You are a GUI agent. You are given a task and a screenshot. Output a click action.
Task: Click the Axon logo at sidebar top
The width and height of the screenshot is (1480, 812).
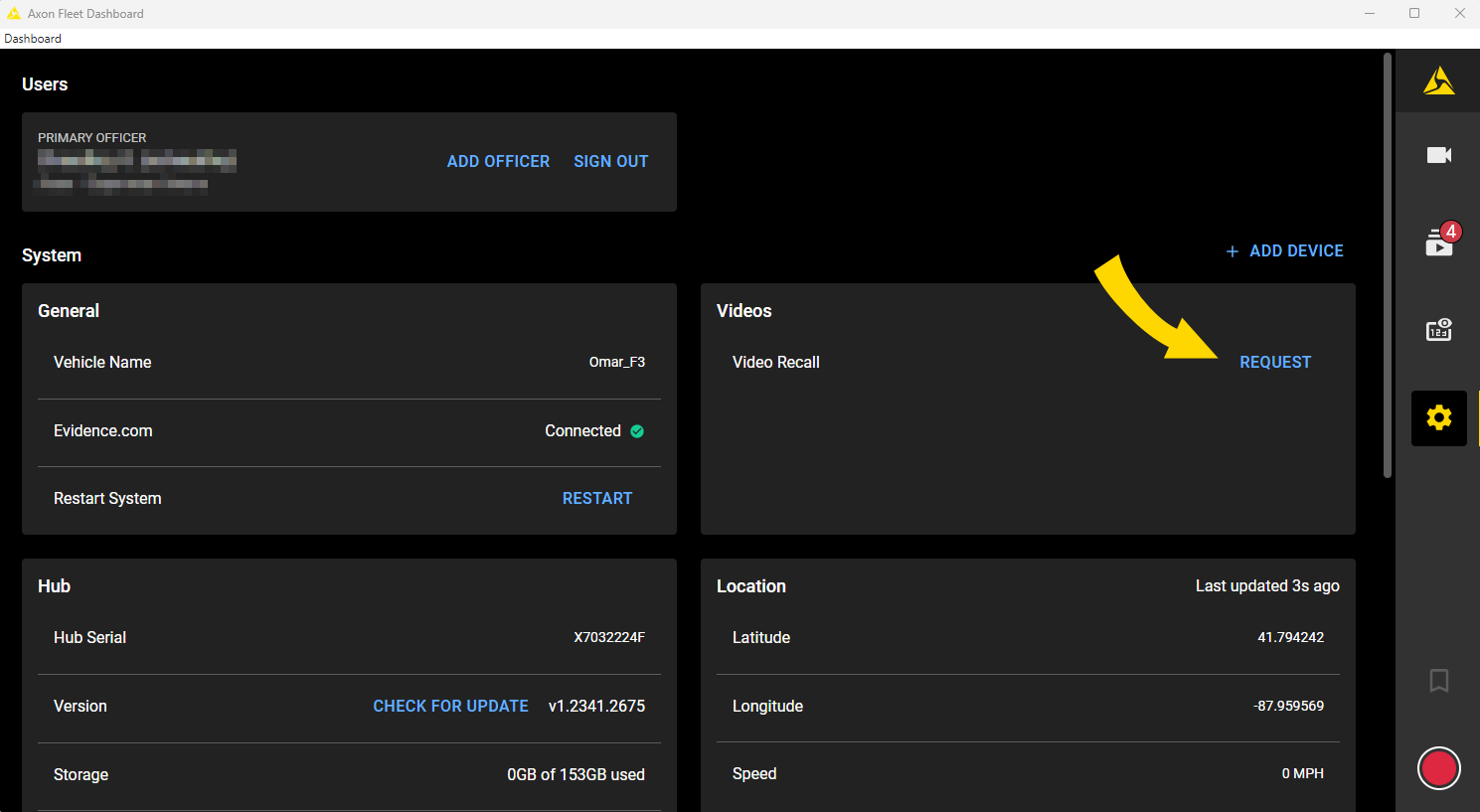click(1438, 80)
